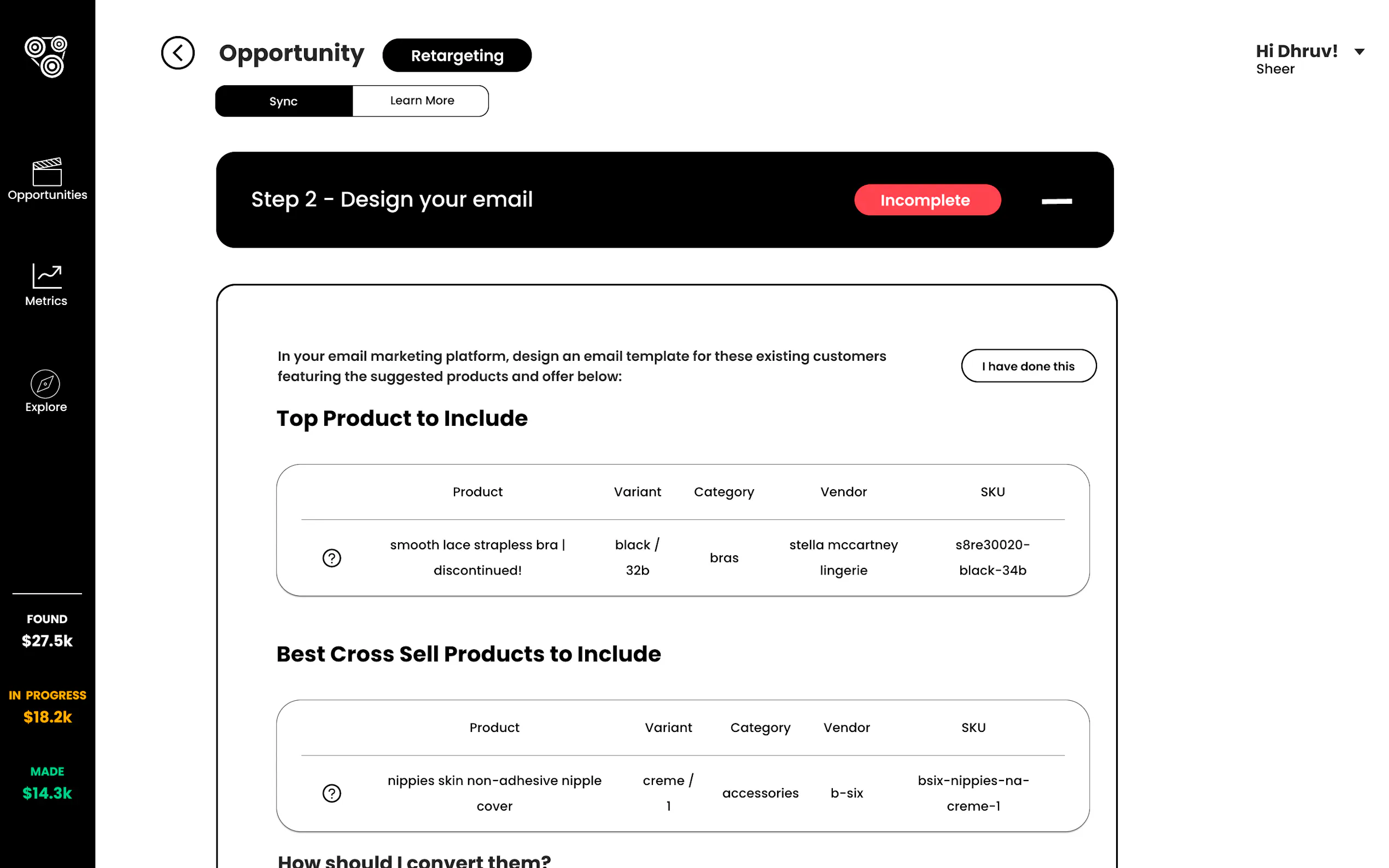Collapse the Step 2 section with minus icon
The image size is (1389, 868).
click(x=1057, y=201)
